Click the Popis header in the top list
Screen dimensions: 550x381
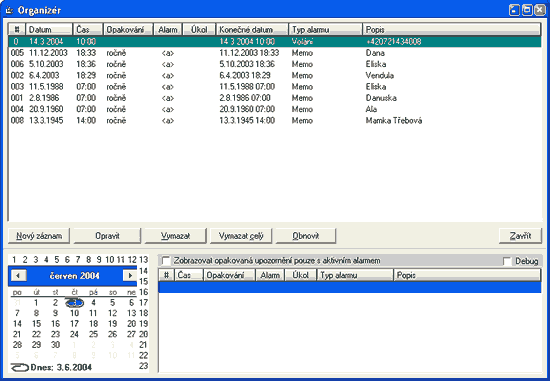(451, 29)
